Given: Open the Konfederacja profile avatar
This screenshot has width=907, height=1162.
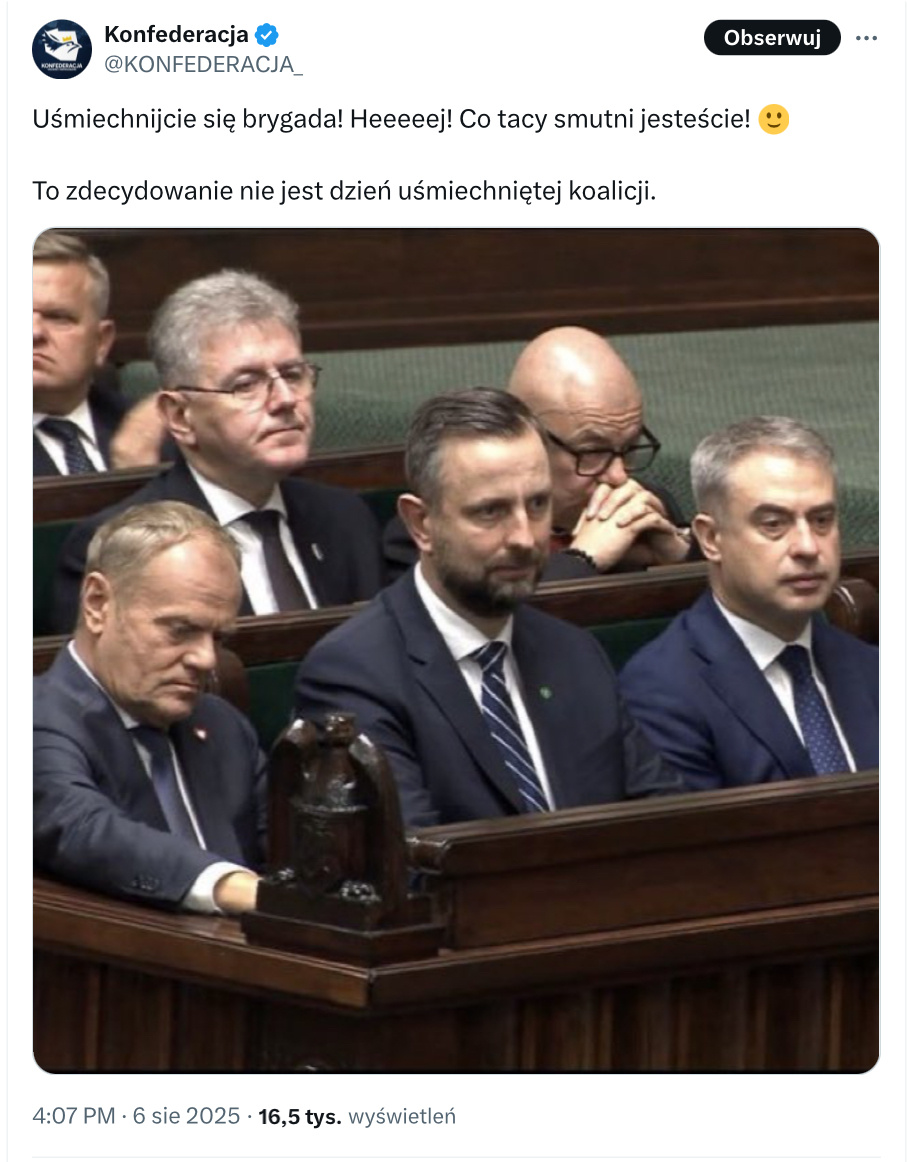Looking at the screenshot, I should pyautogui.click(x=62, y=50).
